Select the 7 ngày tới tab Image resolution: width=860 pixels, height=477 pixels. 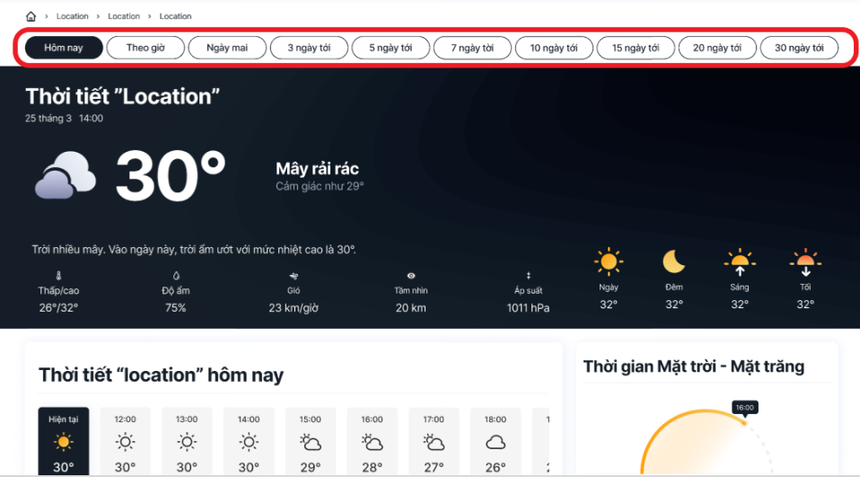[x=472, y=48]
